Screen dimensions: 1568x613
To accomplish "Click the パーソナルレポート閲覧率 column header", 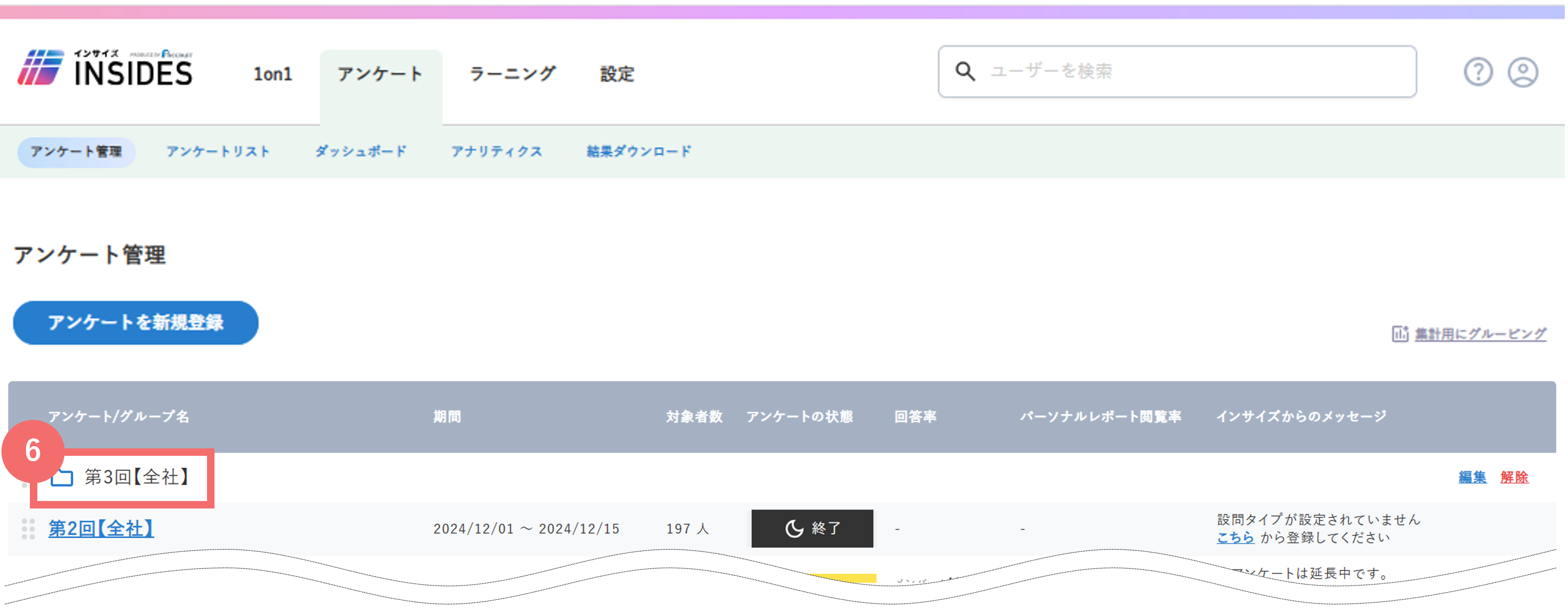I will coord(1101,417).
